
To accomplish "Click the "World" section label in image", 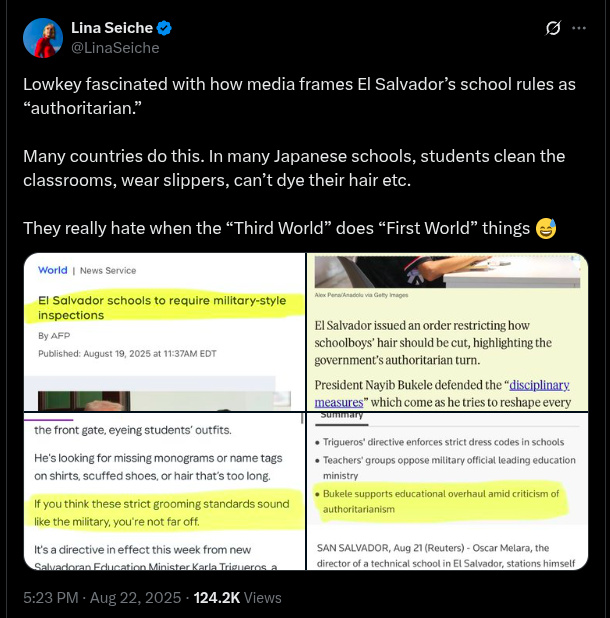I will tap(52, 270).
